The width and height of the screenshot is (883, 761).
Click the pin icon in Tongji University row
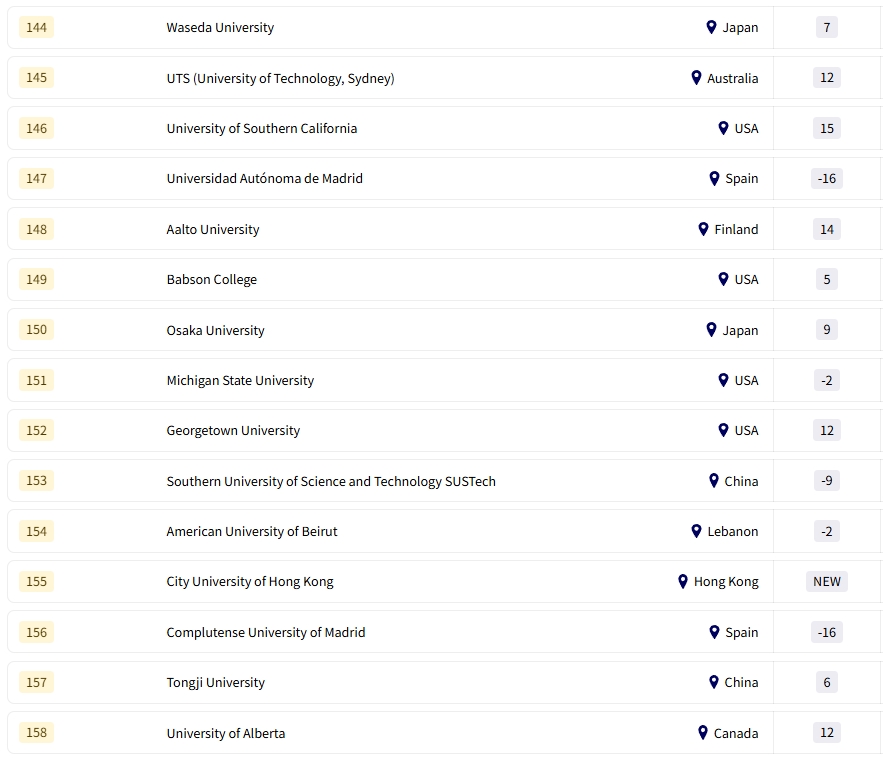click(714, 682)
